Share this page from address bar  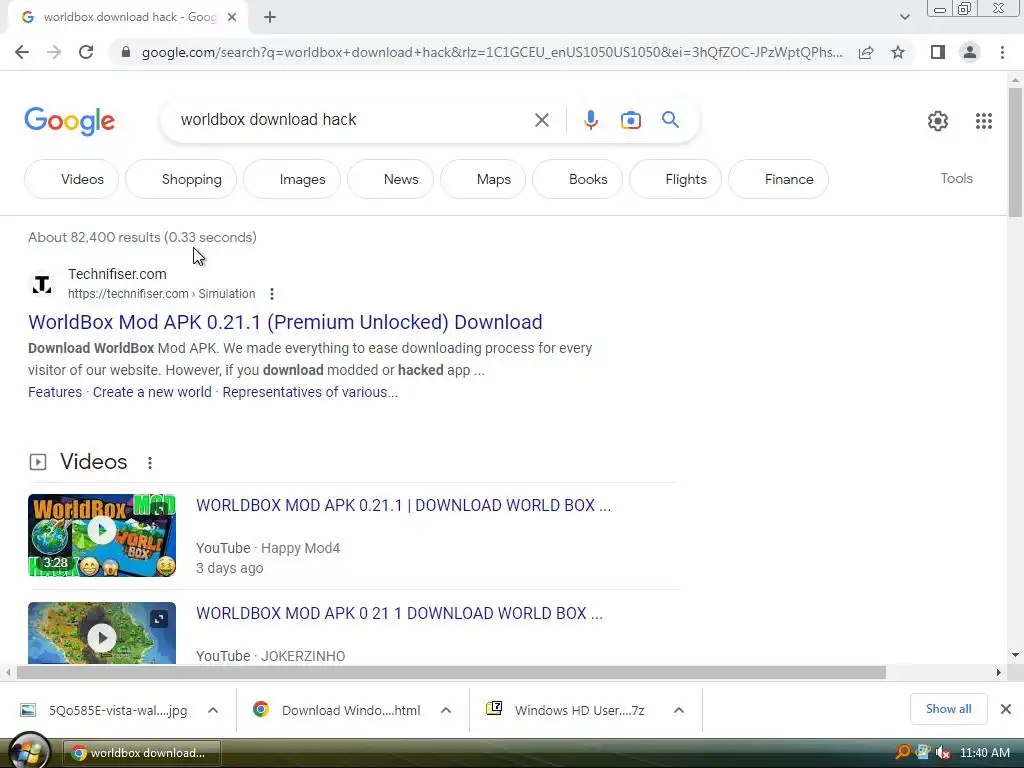tap(866, 52)
